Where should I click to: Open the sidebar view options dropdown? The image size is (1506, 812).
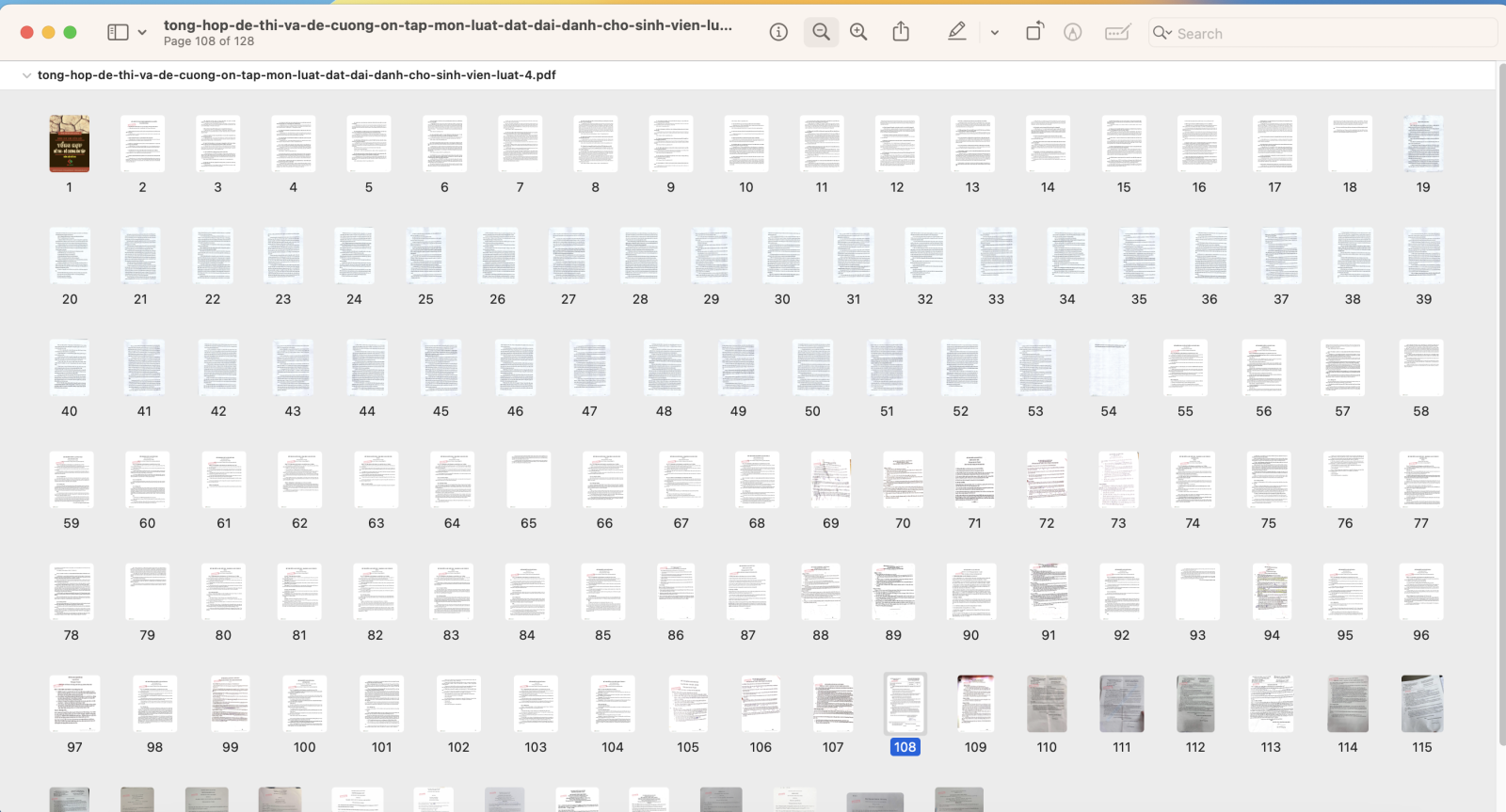[x=142, y=32]
